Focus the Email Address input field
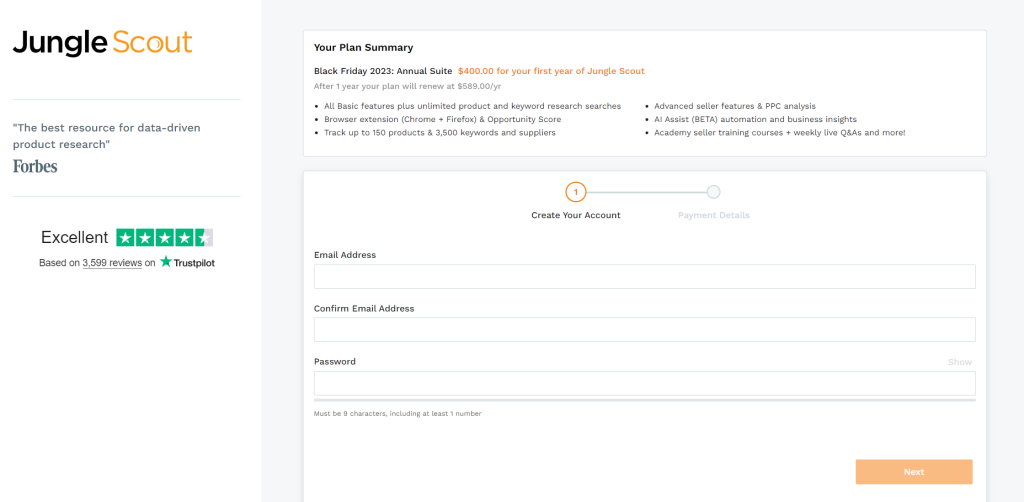 (x=645, y=277)
